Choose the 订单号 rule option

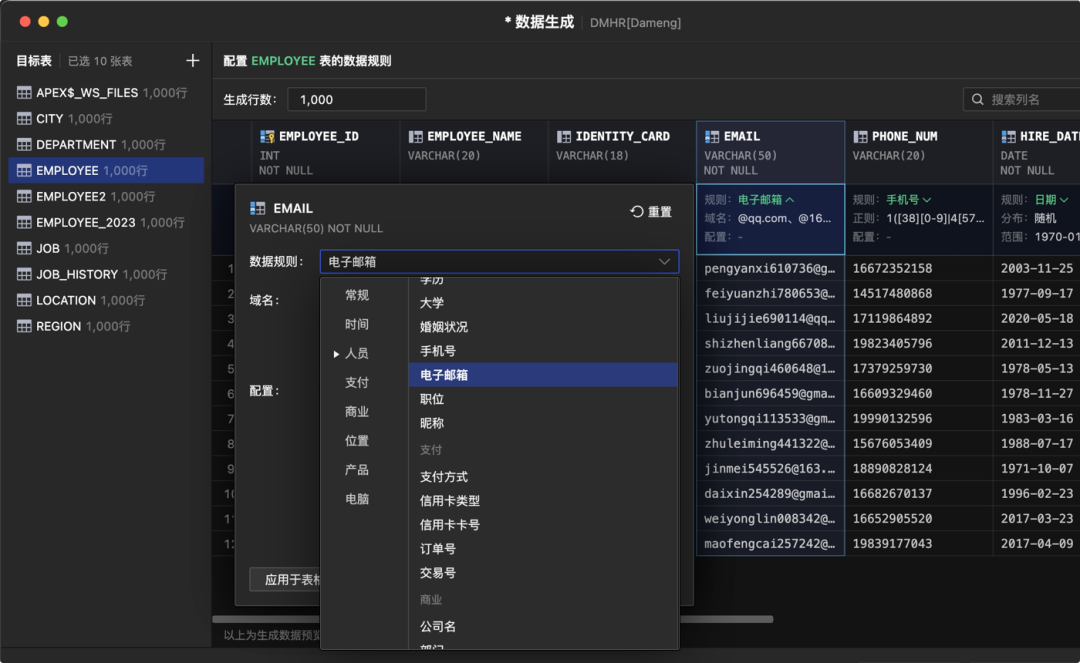[x=543, y=549]
